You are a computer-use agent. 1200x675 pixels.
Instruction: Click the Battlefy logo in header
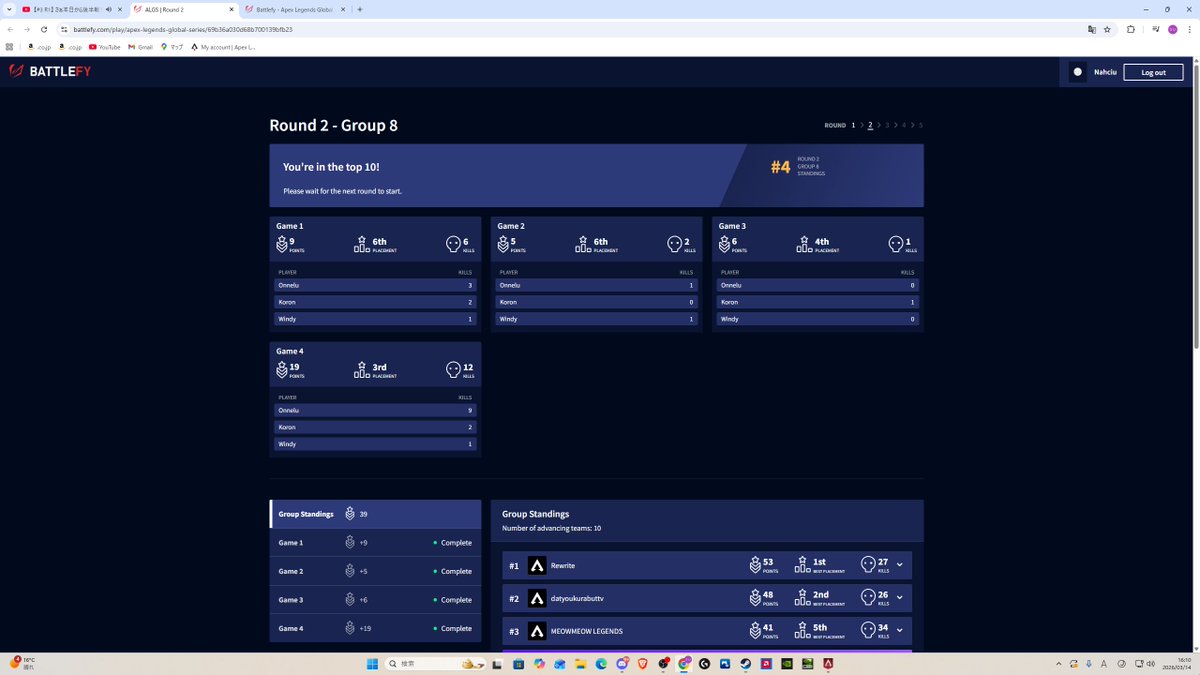[x=50, y=72]
